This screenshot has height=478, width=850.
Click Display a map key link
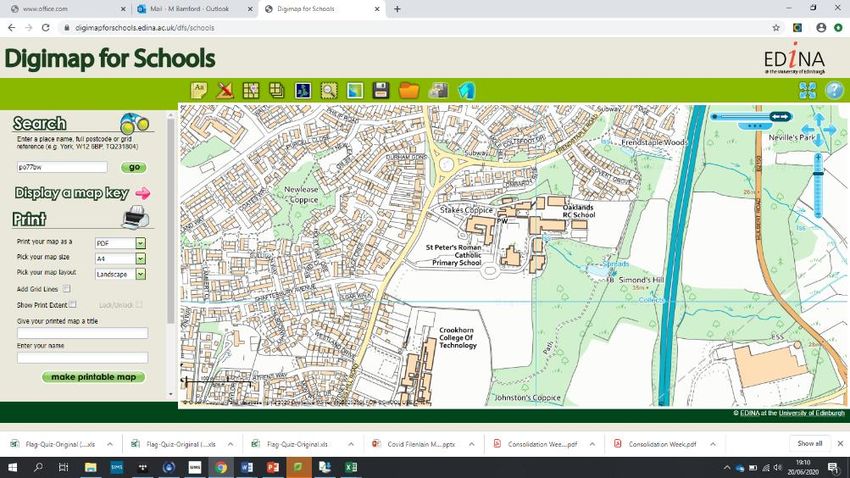tap(72, 193)
